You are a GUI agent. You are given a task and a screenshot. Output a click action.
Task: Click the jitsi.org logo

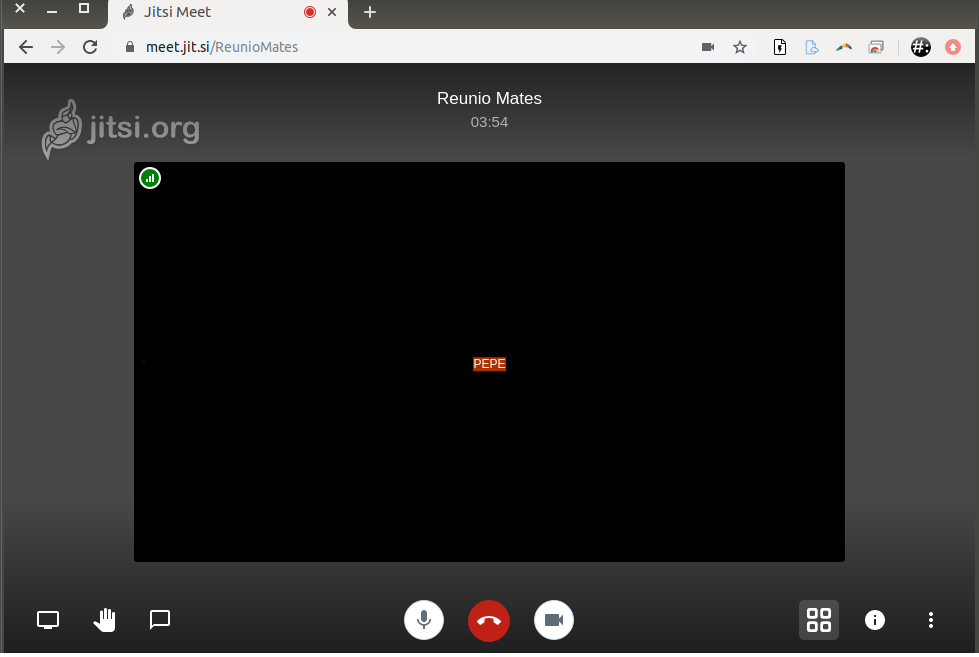tap(121, 129)
